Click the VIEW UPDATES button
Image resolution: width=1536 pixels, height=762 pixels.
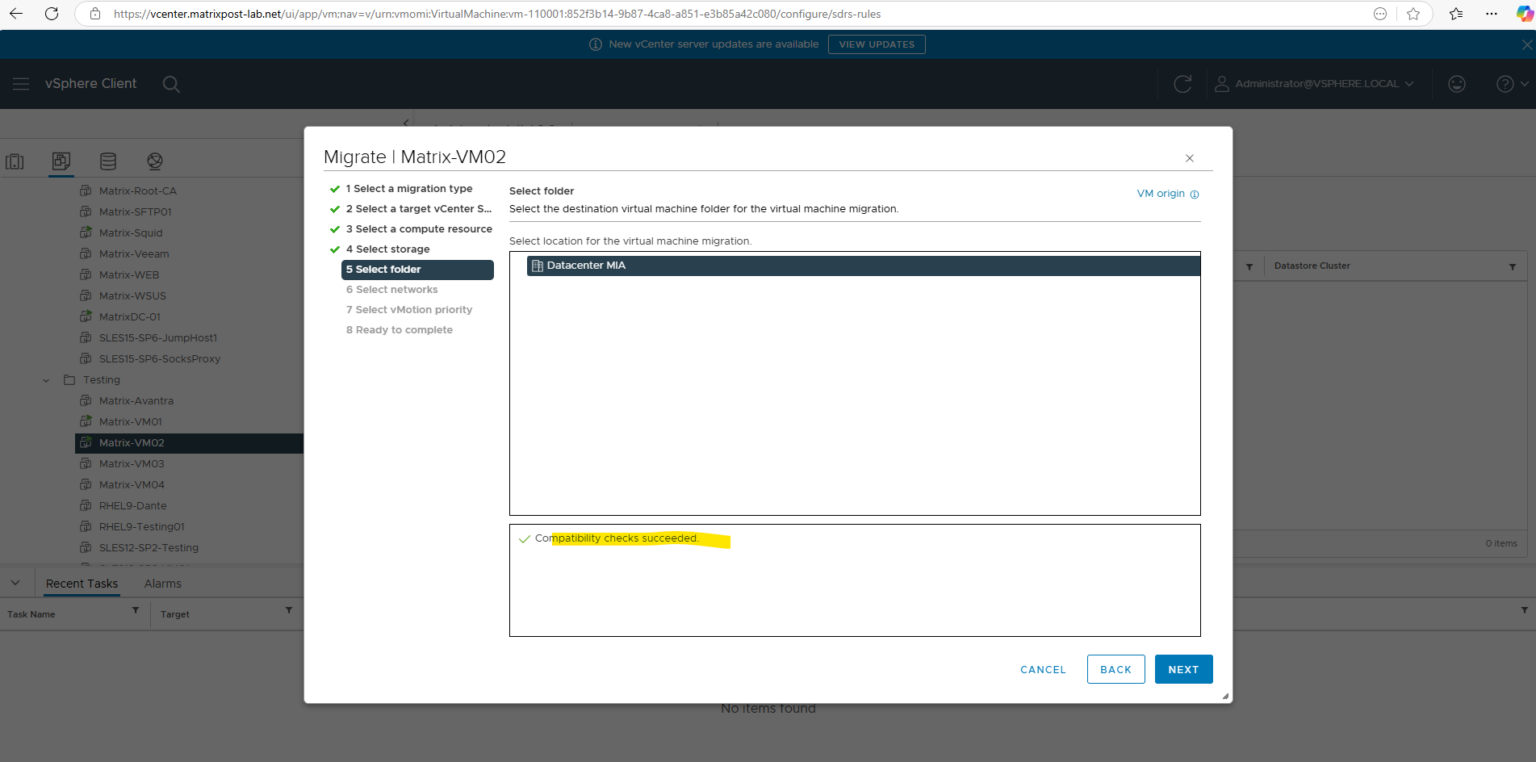(876, 44)
